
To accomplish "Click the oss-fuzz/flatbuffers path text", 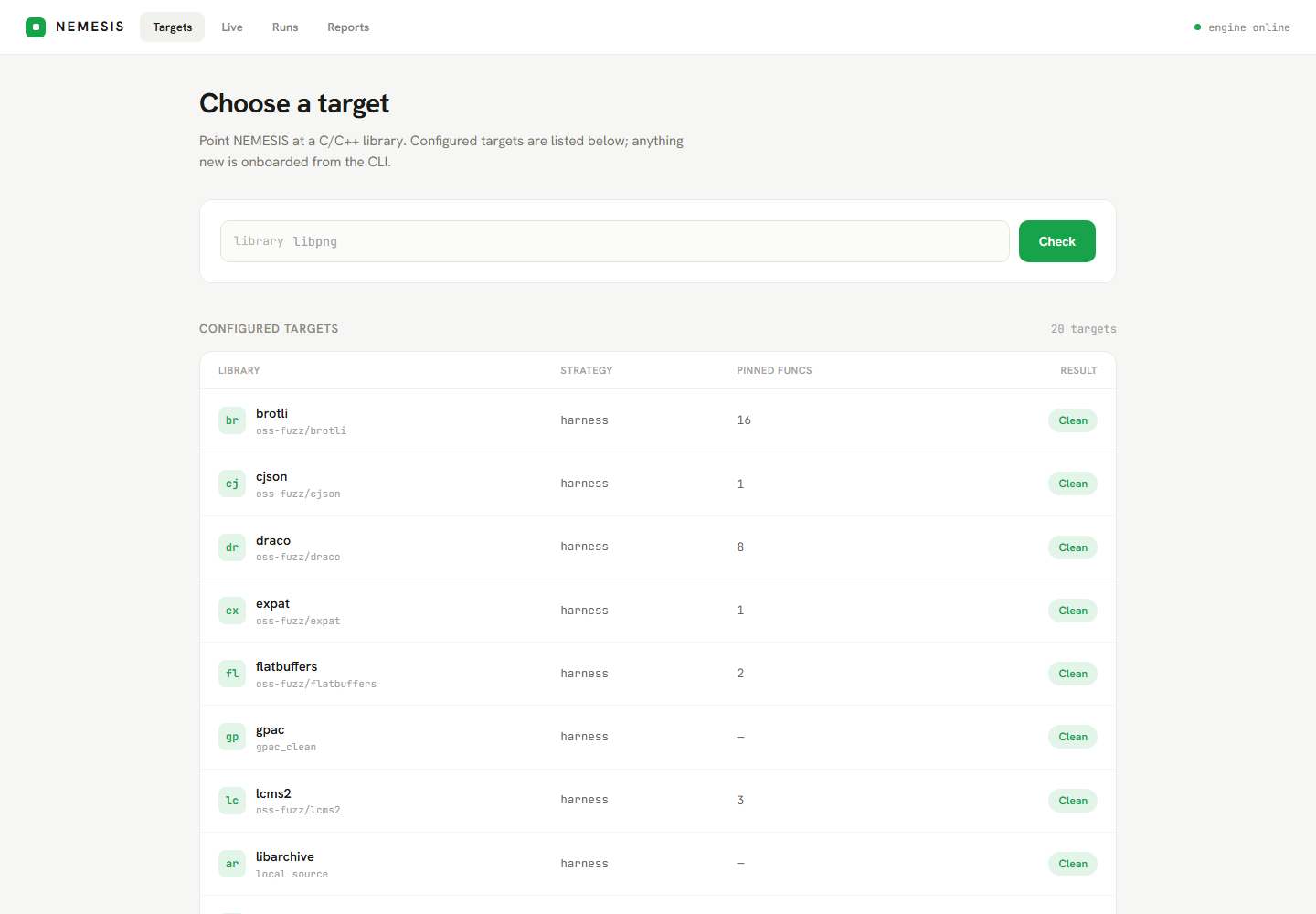I will click(x=316, y=684).
